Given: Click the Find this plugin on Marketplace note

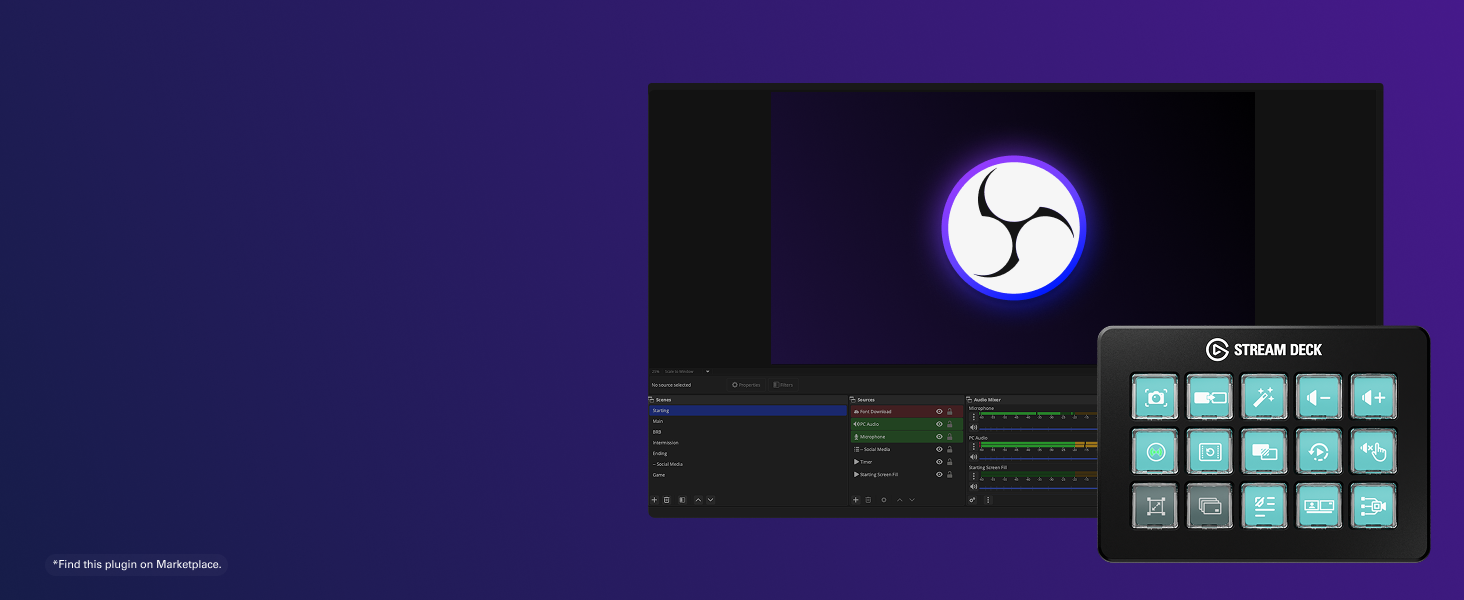Looking at the screenshot, I should click(x=137, y=565).
